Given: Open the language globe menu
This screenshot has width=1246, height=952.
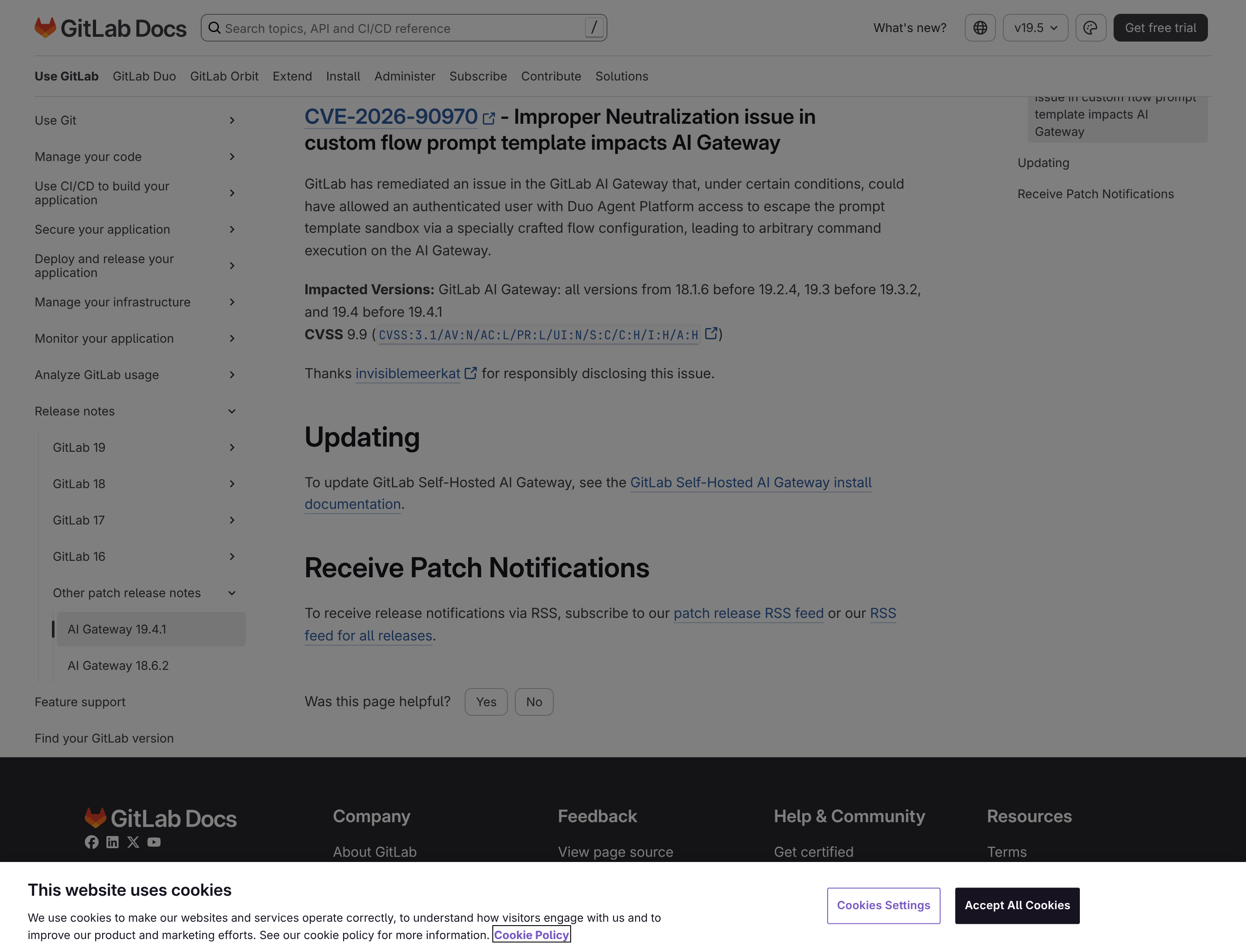Looking at the screenshot, I should [979, 28].
